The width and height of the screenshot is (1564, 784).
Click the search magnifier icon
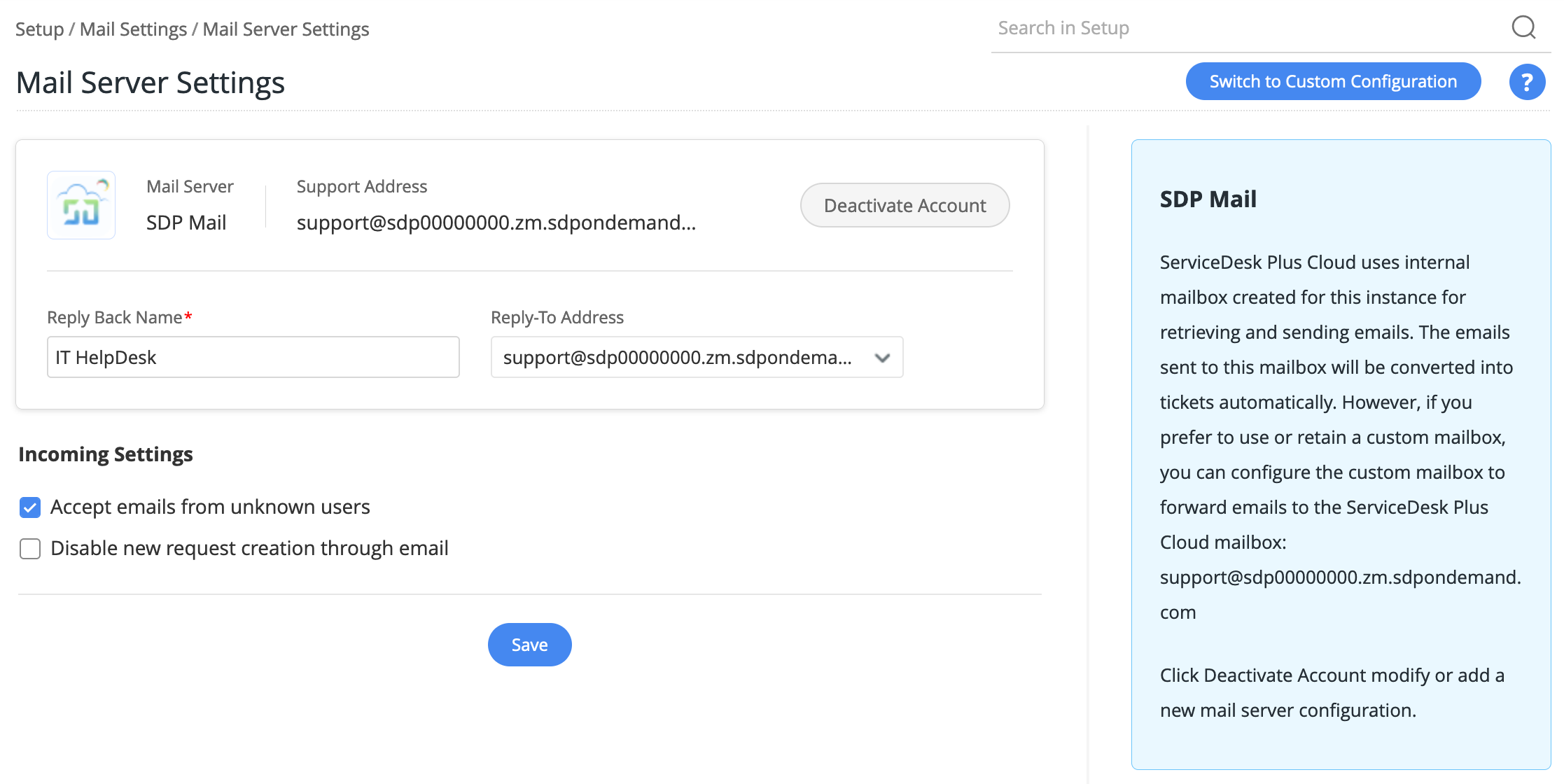pos(1523,28)
